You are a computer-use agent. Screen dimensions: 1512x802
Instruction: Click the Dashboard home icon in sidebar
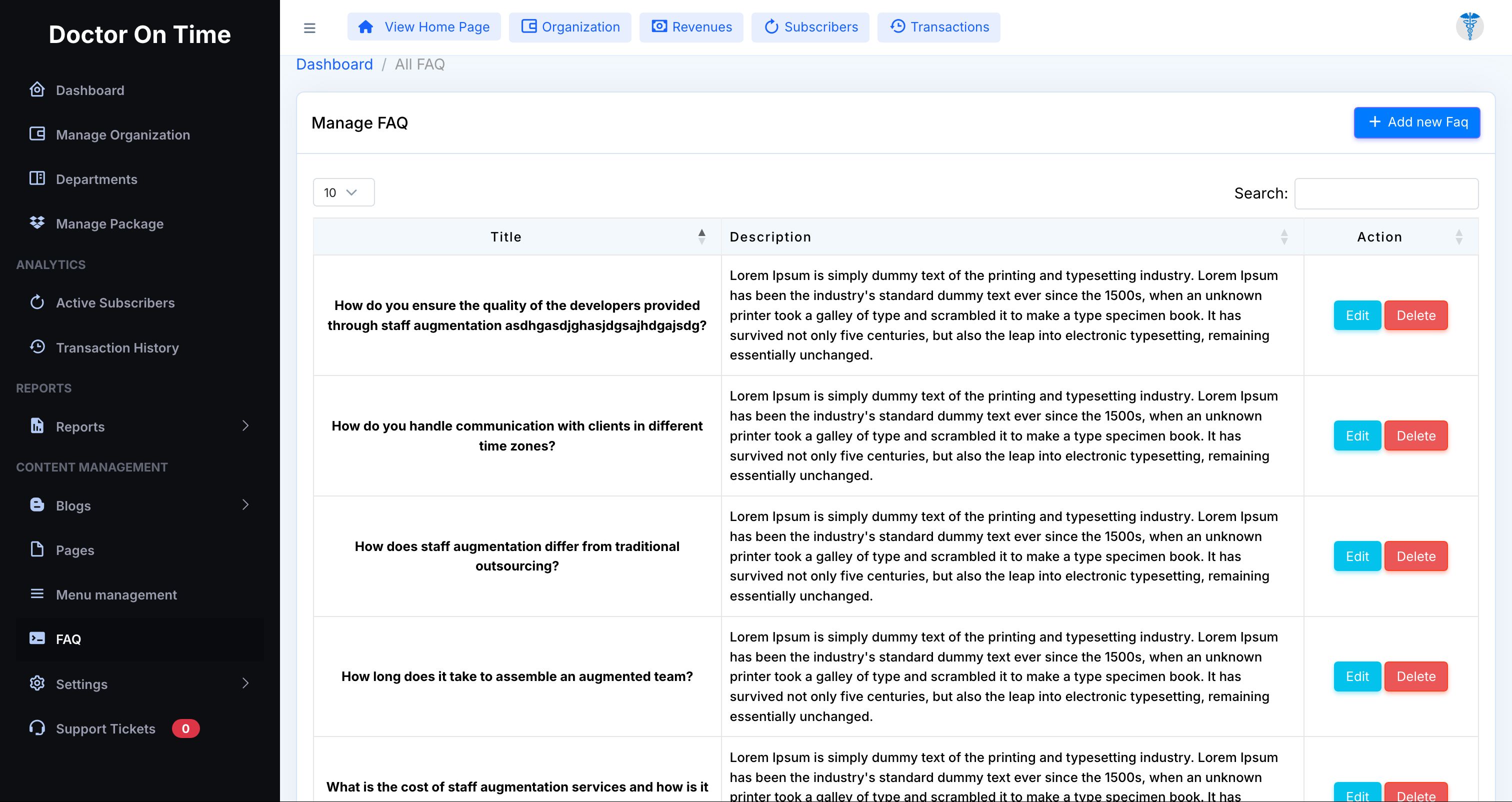click(37, 89)
